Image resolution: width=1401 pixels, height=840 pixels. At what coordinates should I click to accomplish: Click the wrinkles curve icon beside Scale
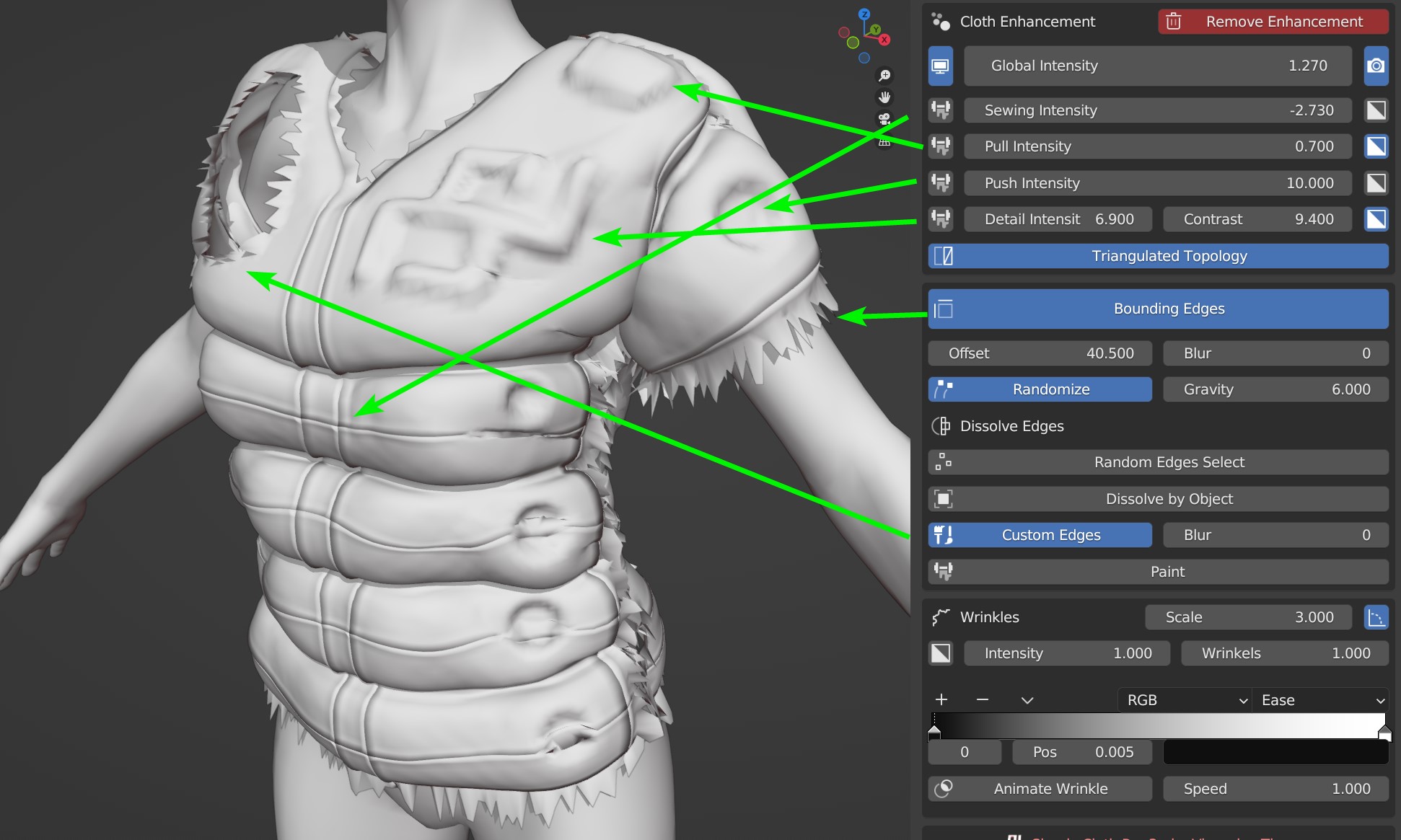[1376, 617]
